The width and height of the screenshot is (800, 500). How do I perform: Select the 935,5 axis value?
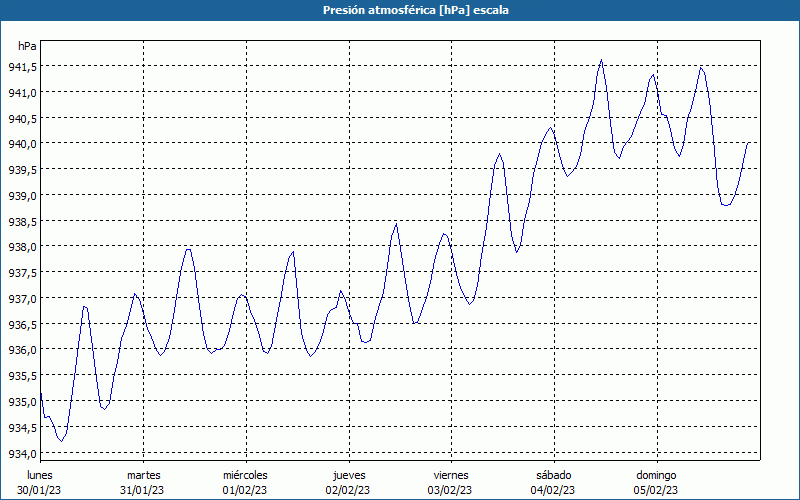tap(22, 377)
